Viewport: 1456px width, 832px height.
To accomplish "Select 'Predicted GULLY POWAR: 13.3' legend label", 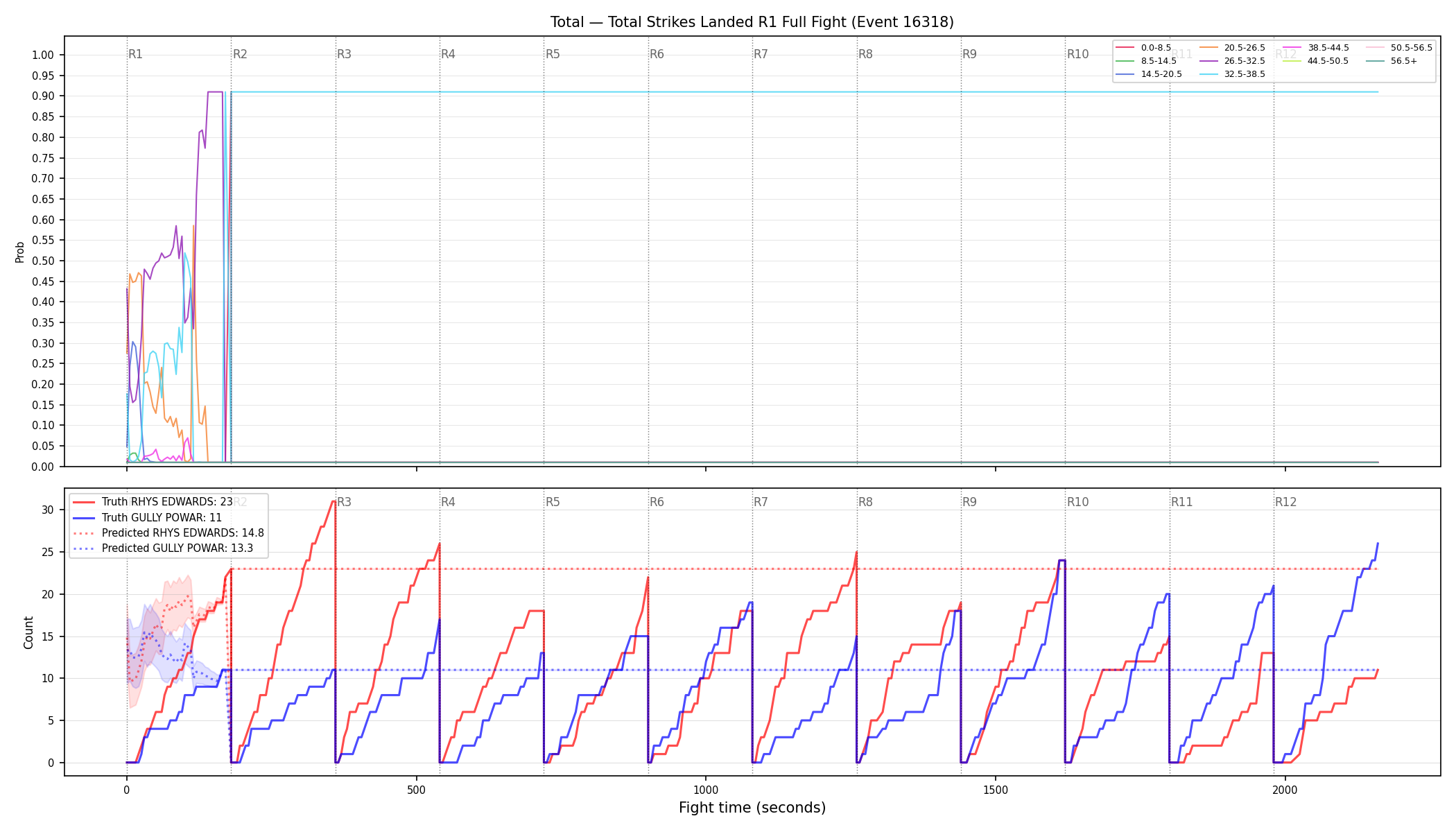I will (x=177, y=548).
